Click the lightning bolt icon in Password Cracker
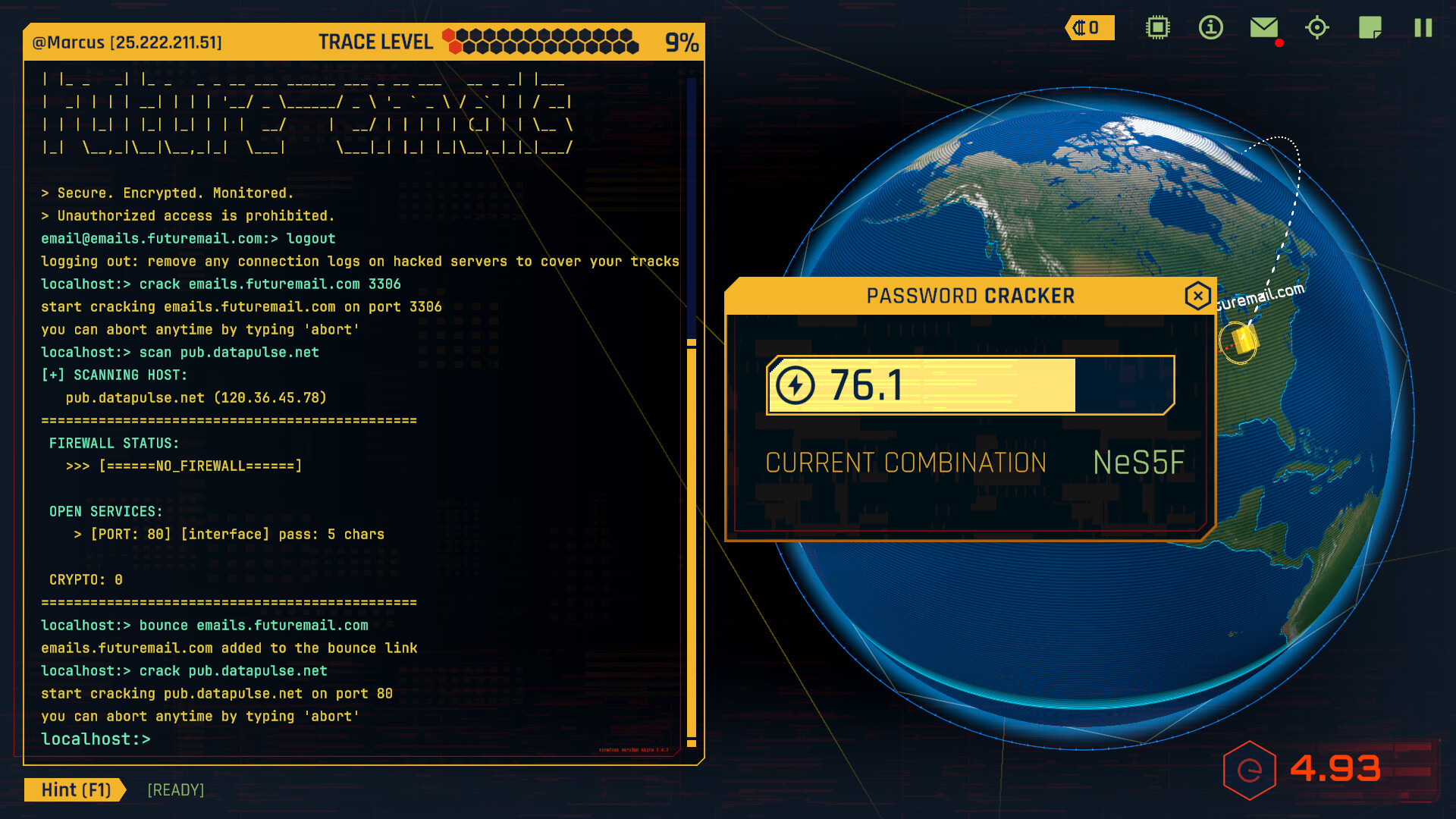1456x819 pixels. point(795,385)
